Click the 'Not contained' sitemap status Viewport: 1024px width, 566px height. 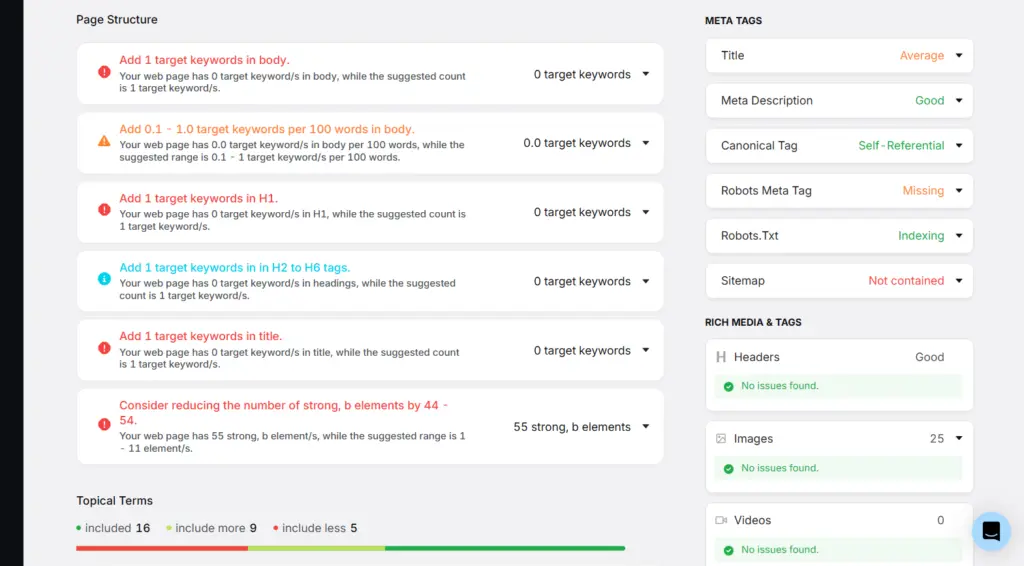pyautogui.click(x=906, y=281)
